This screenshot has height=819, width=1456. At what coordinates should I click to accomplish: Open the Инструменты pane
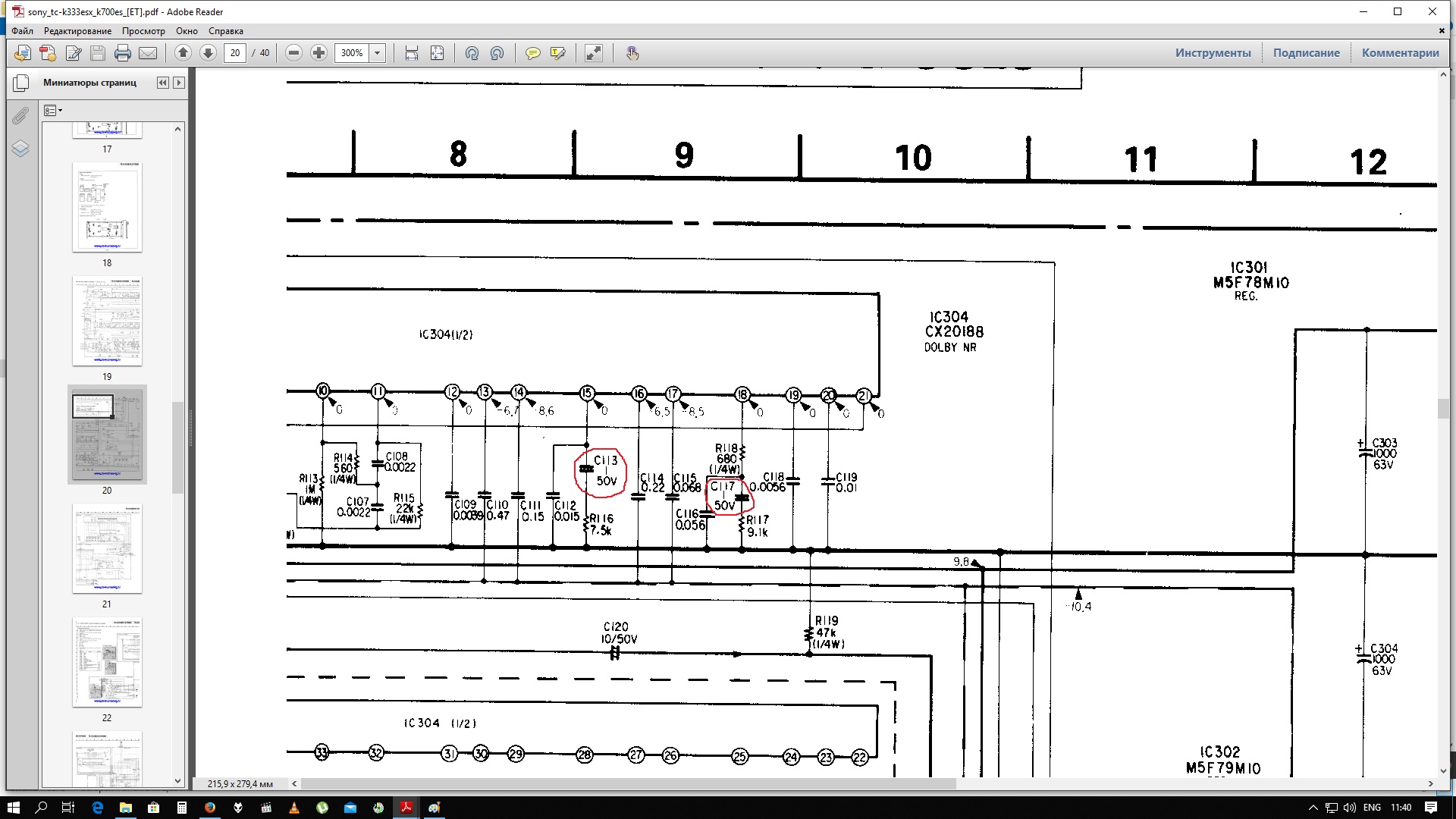pyautogui.click(x=1213, y=53)
